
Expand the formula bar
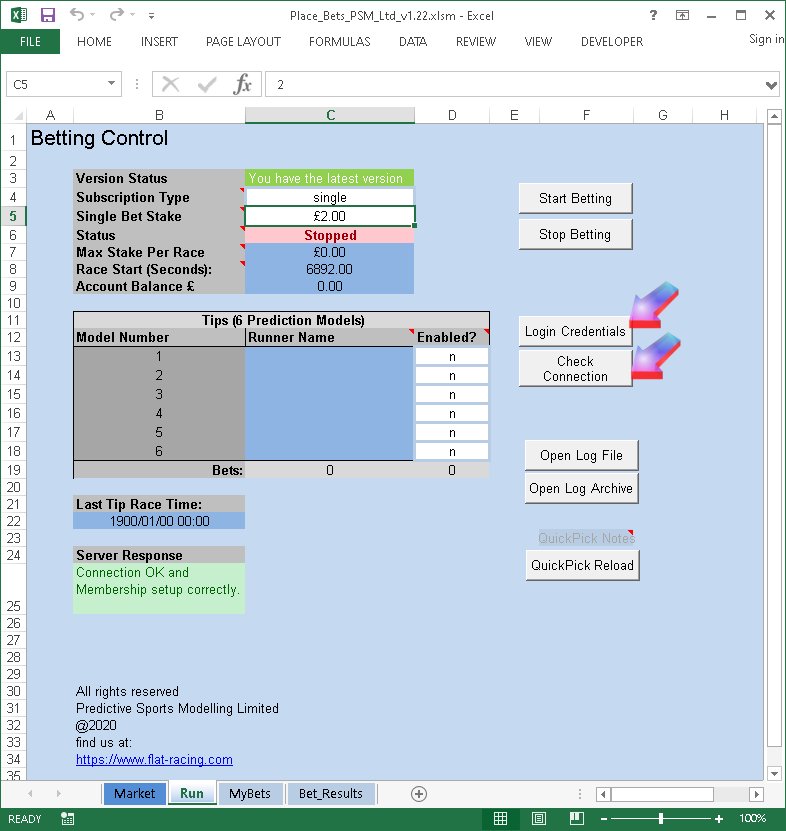[x=770, y=85]
